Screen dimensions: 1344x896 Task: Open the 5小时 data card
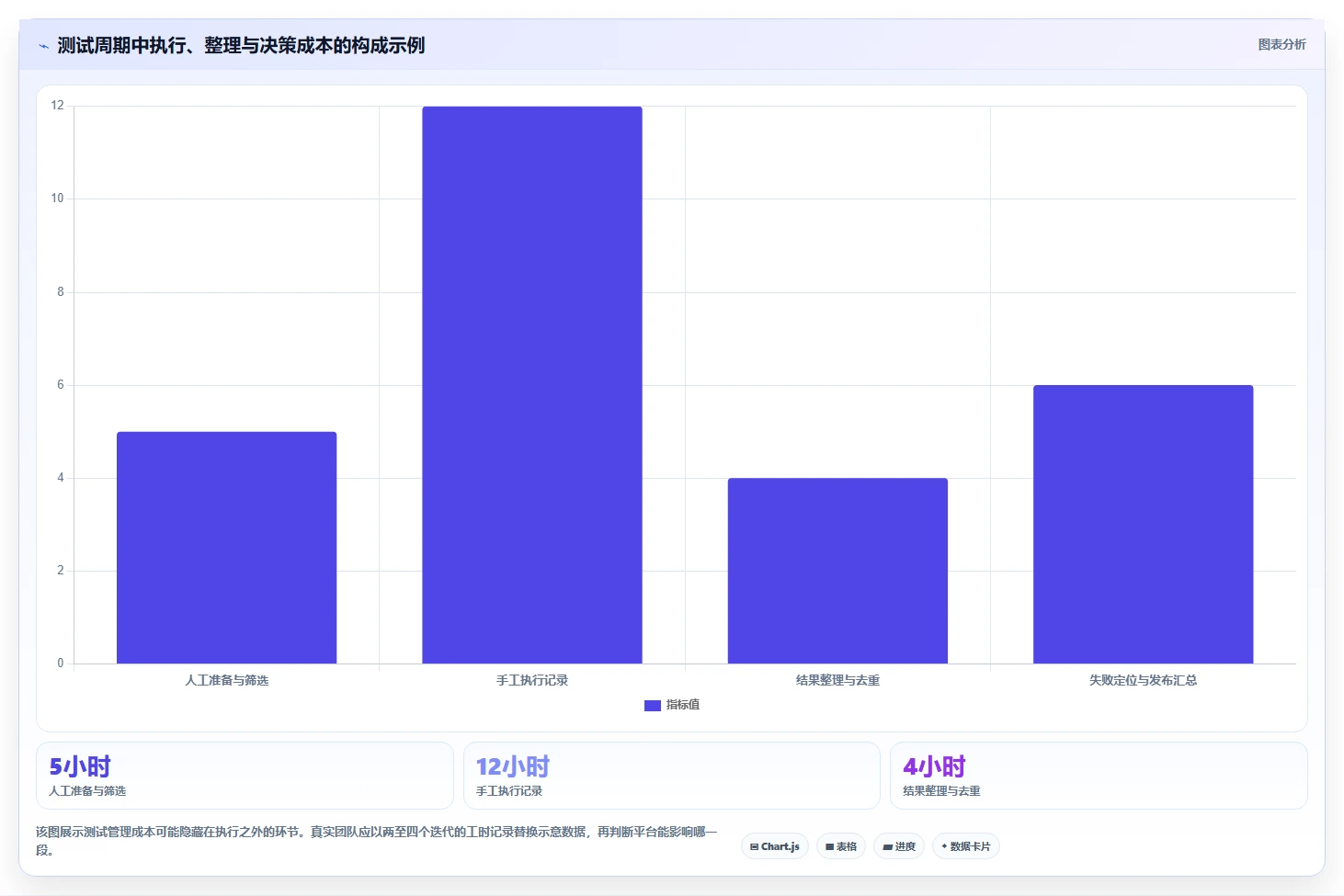245,776
